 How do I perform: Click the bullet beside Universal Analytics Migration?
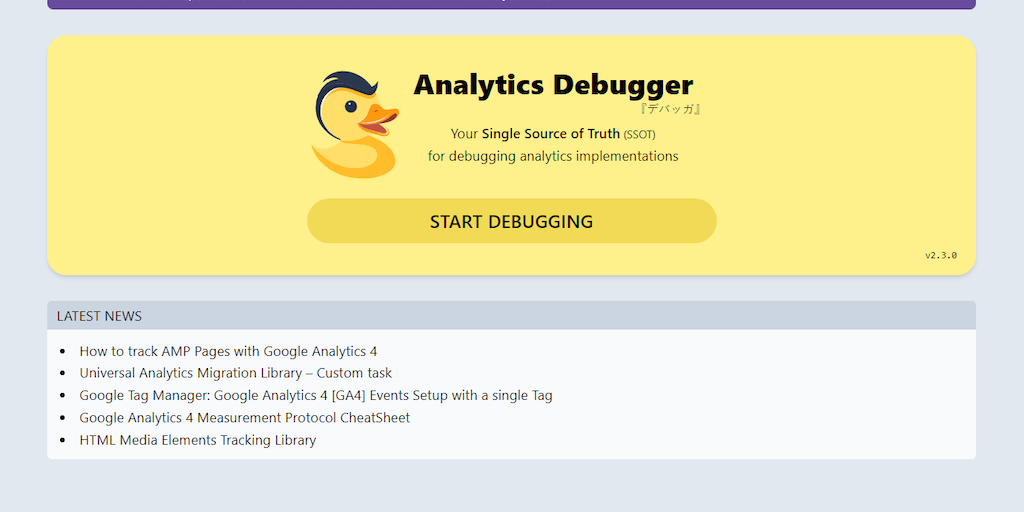[x=62, y=374]
